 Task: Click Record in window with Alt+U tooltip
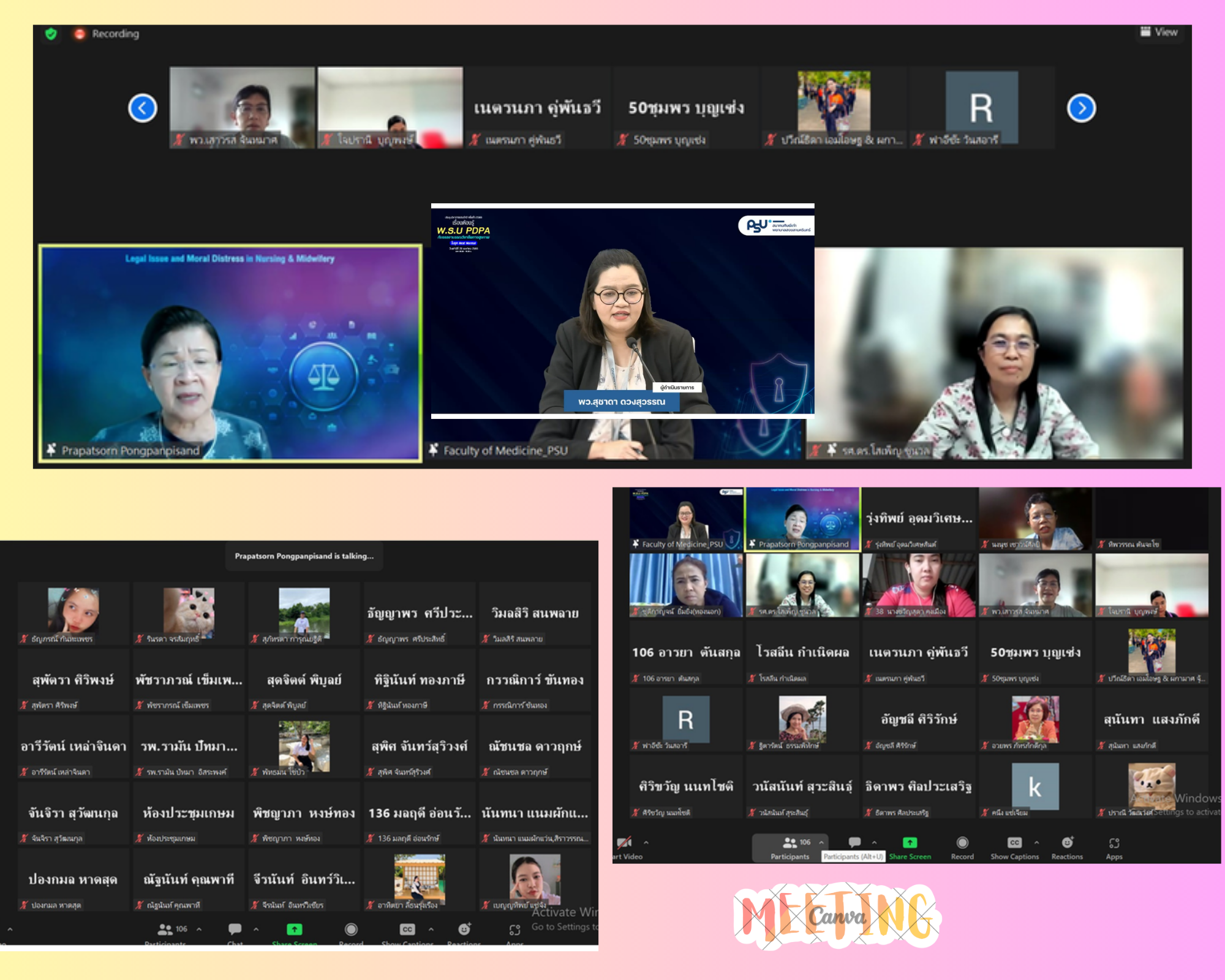(x=962, y=848)
